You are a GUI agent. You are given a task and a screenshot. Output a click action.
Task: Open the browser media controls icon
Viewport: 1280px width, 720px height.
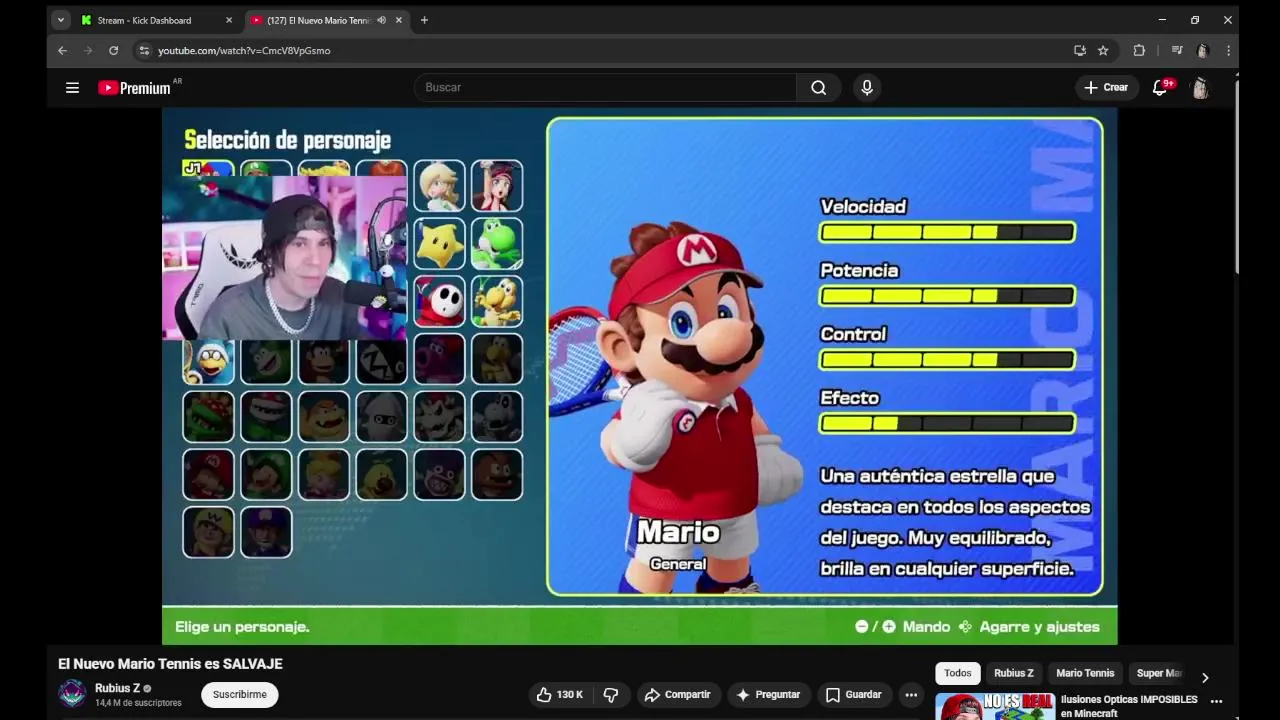[1177, 50]
